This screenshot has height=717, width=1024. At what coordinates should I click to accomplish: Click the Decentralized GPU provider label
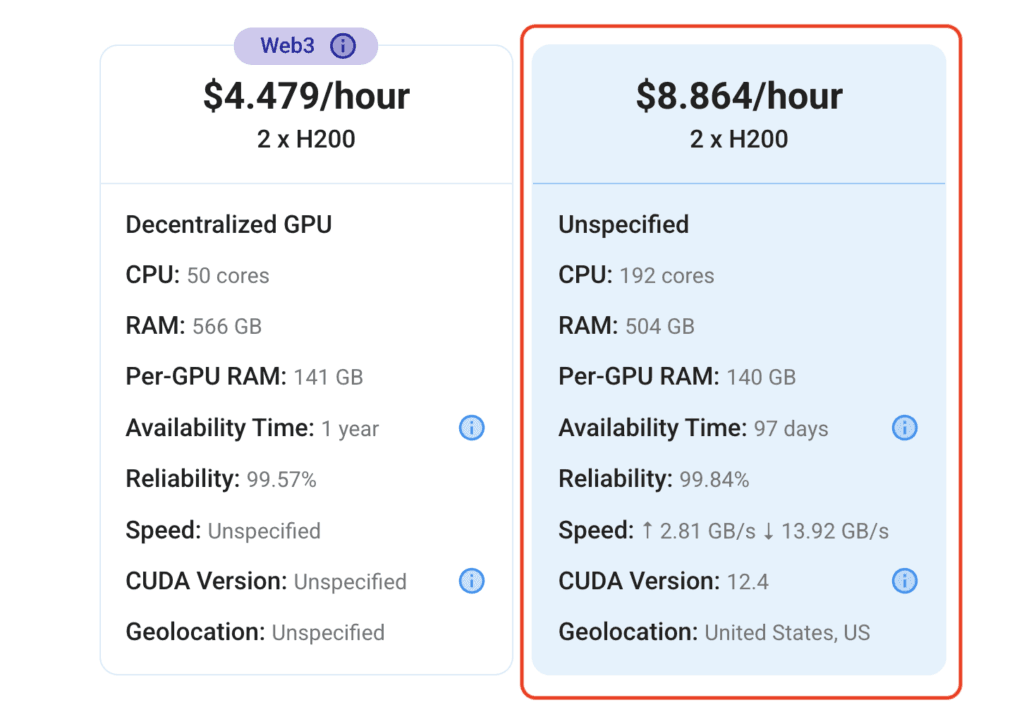click(x=229, y=225)
